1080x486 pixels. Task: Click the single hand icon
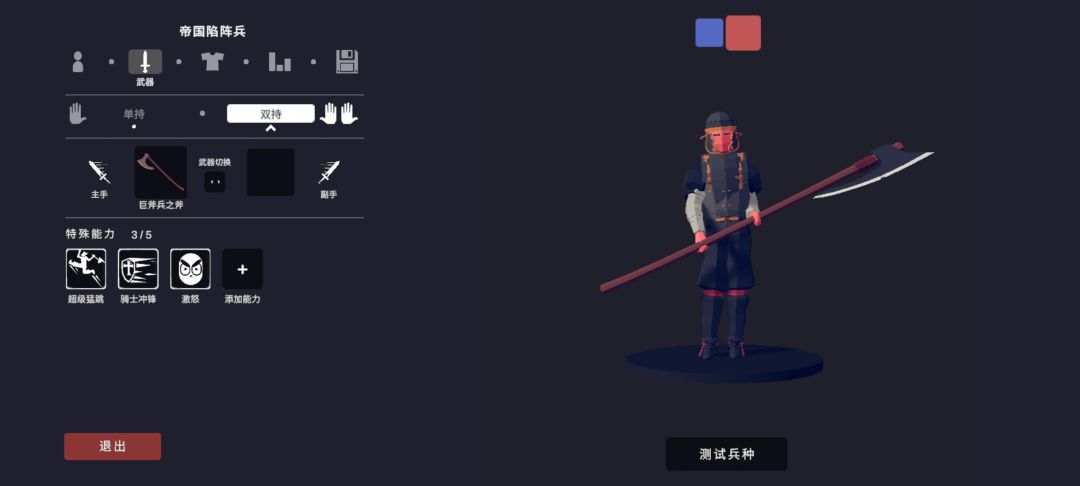pyautogui.click(x=78, y=114)
